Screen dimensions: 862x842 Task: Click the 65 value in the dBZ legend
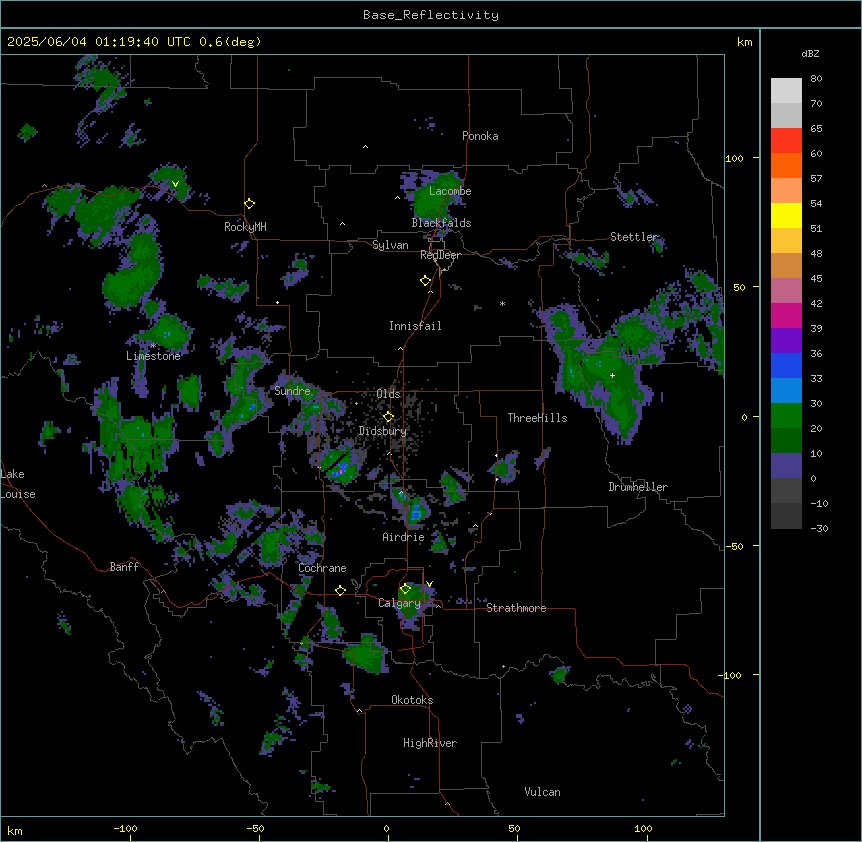point(816,129)
